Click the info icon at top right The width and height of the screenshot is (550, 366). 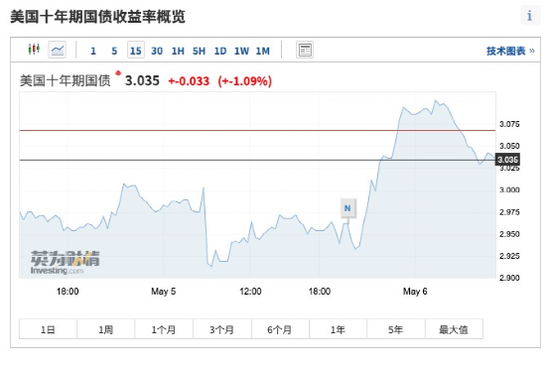tap(530, 16)
